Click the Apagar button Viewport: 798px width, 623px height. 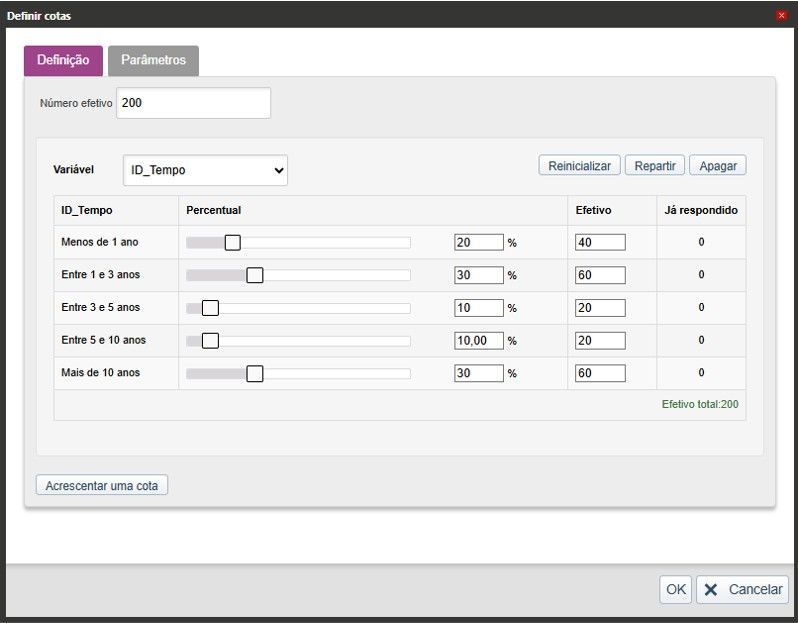pyautogui.click(x=718, y=166)
